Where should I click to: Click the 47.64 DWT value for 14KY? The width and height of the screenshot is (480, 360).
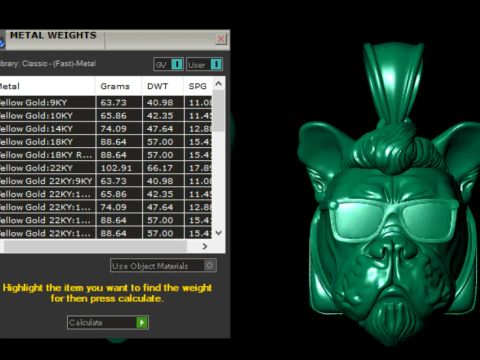click(x=160, y=129)
